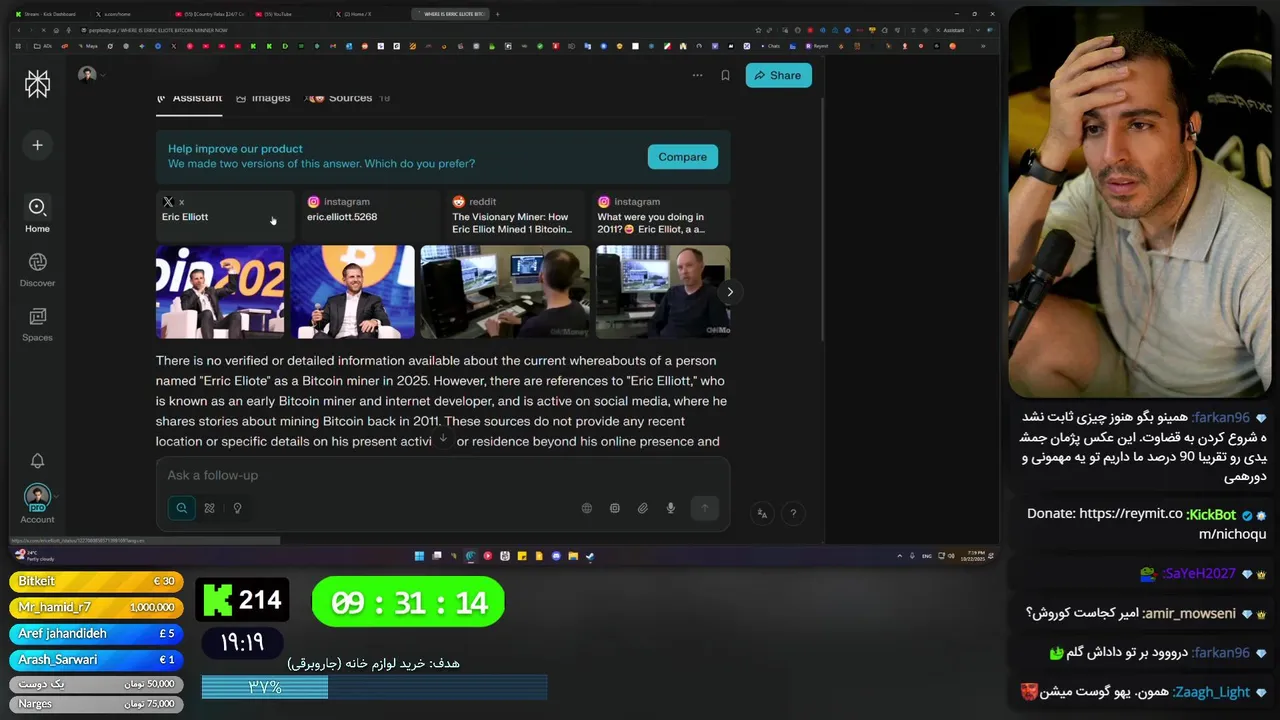Switch to the Images tab
Screen dimensions: 1280x720
(x=263, y=98)
